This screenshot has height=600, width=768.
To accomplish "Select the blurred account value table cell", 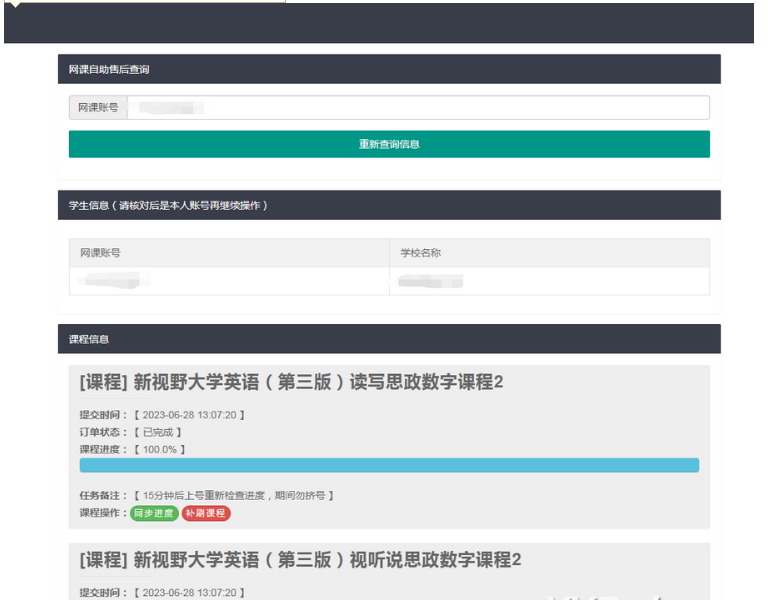I will click(229, 281).
